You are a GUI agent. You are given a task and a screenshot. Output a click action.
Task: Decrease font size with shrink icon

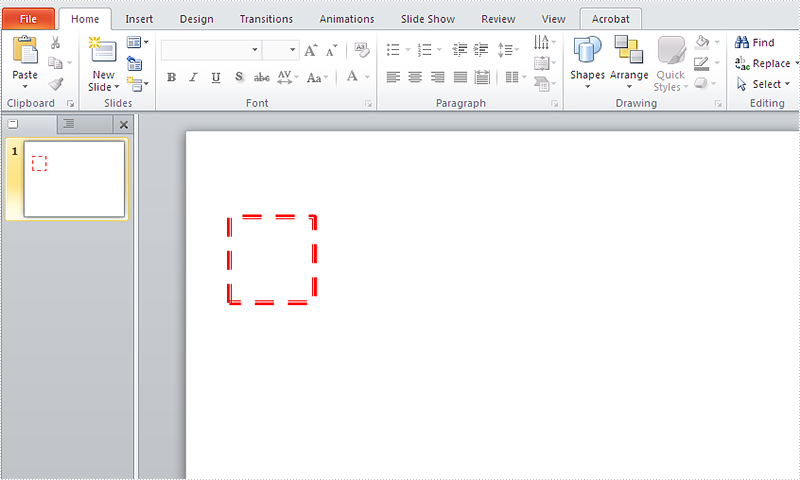point(332,50)
